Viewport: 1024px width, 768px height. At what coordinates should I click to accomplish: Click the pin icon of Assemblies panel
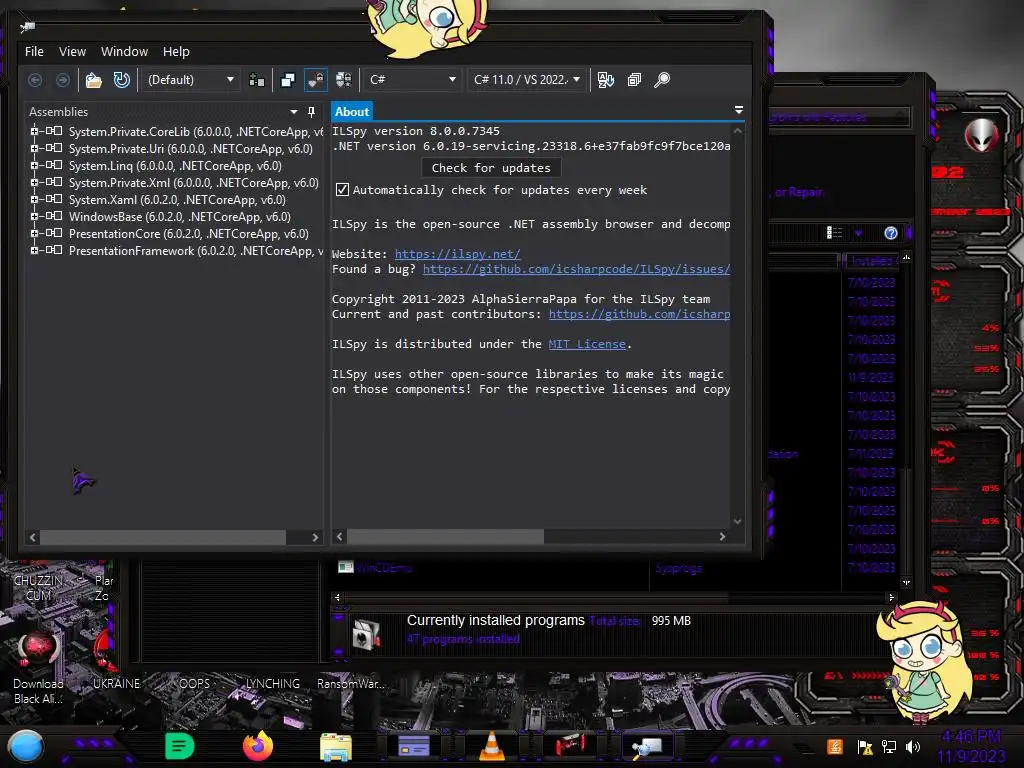312,112
